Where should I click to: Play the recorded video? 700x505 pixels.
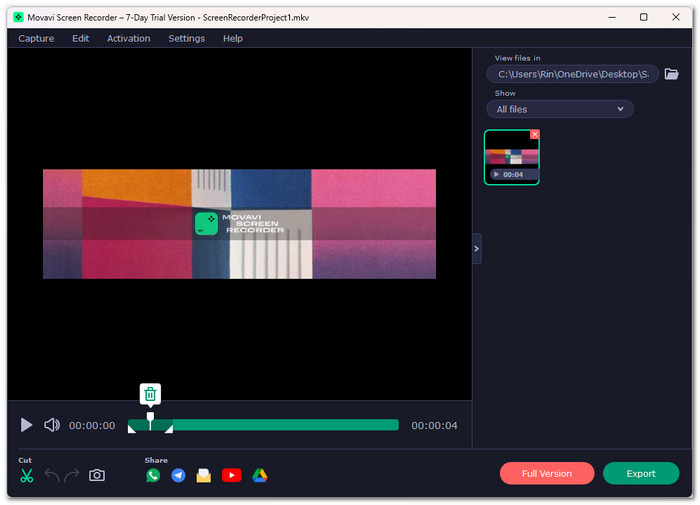point(26,425)
